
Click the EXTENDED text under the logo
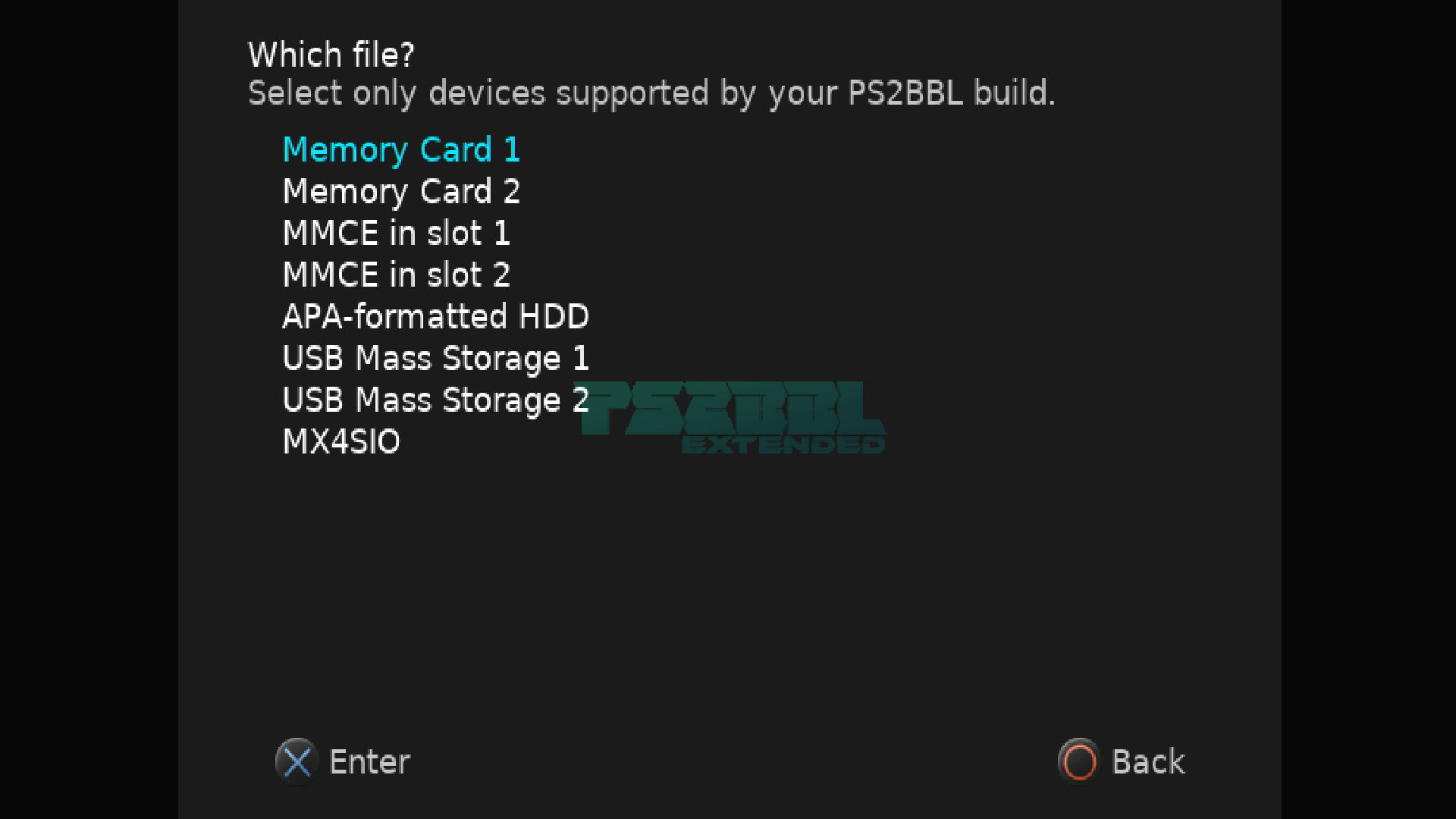click(x=783, y=444)
